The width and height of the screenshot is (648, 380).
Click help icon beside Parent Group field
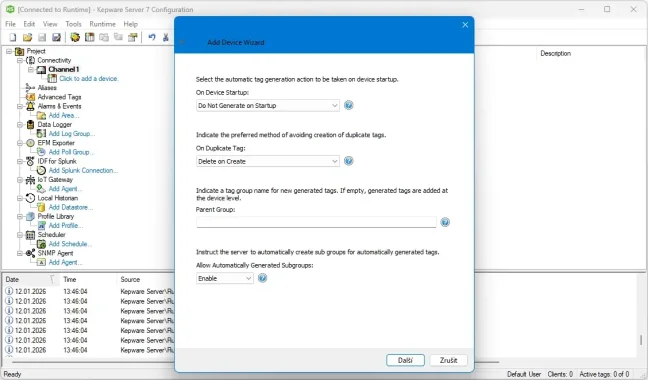click(445, 222)
